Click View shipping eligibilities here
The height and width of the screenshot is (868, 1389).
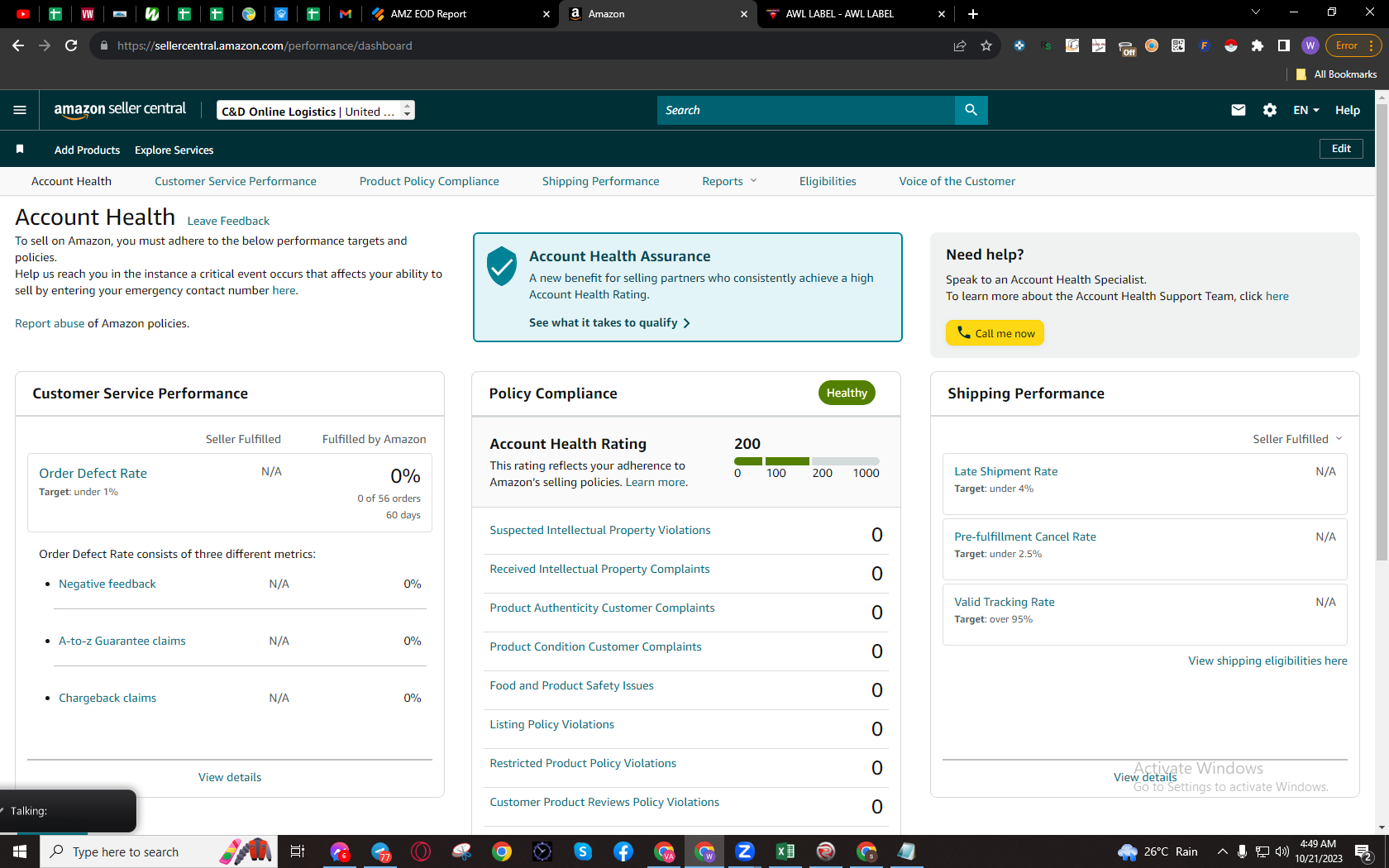[x=1267, y=661]
